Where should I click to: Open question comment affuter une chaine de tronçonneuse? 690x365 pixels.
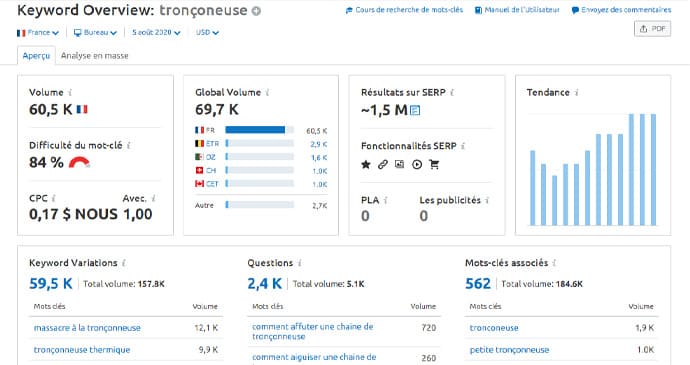(x=312, y=332)
